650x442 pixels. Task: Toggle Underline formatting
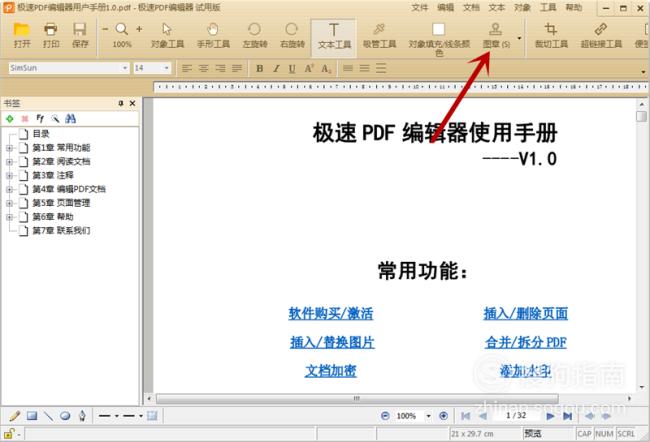292,68
